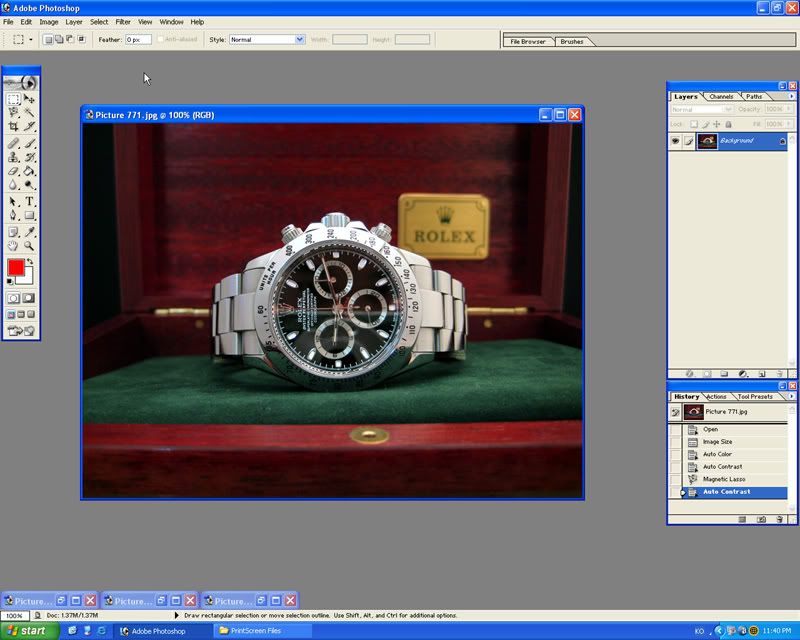Image resolution: width=800 pixels, height=640 pixels.
Task: Open the Brushes palette tab
Action: 571,41
